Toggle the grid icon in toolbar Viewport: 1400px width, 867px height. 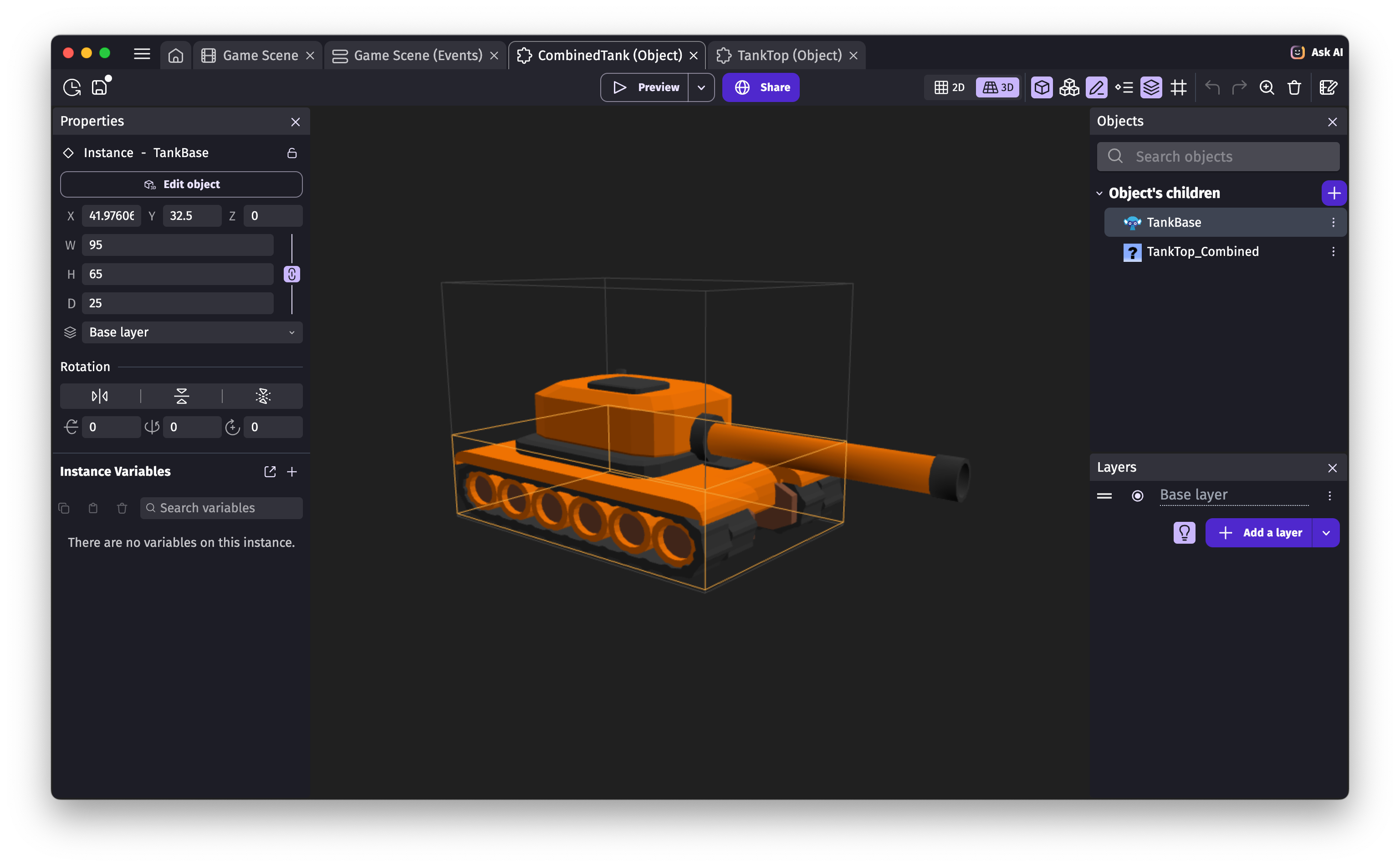tap(1179, 87)
